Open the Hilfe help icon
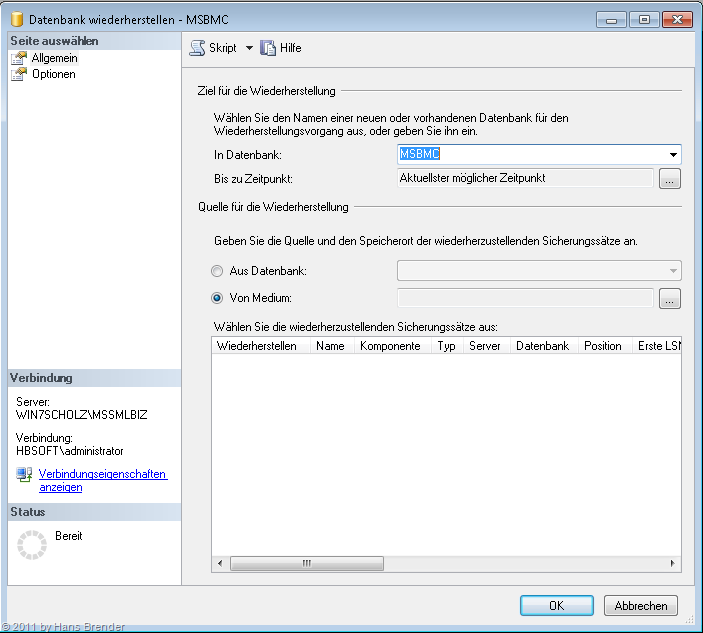Image resolution: width=703 pixels, height=633 pixels. coord(268,48)
